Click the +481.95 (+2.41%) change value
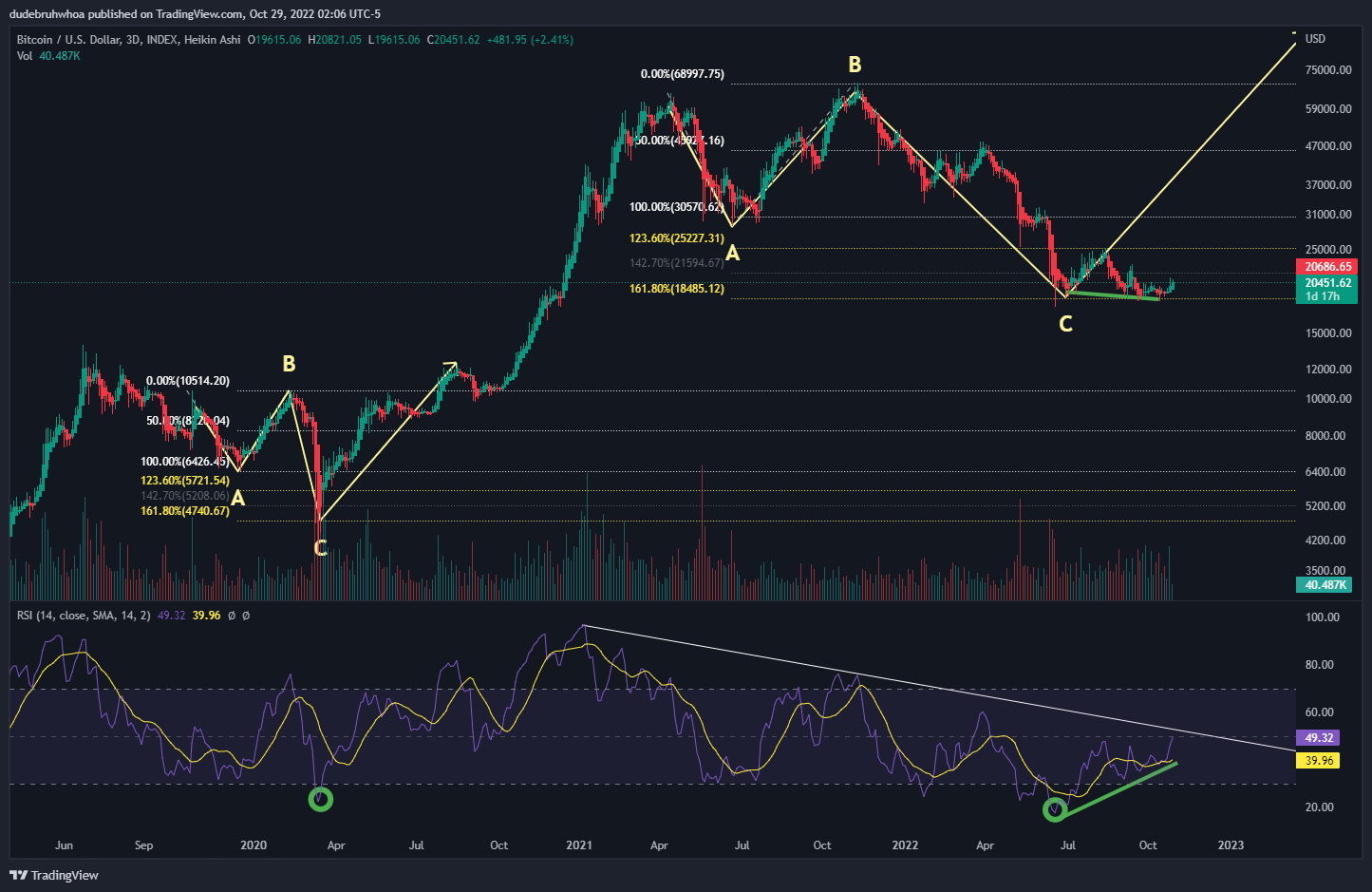This screenshot has height=892, width=1372. pyautogui.click(x=530, y=40)
